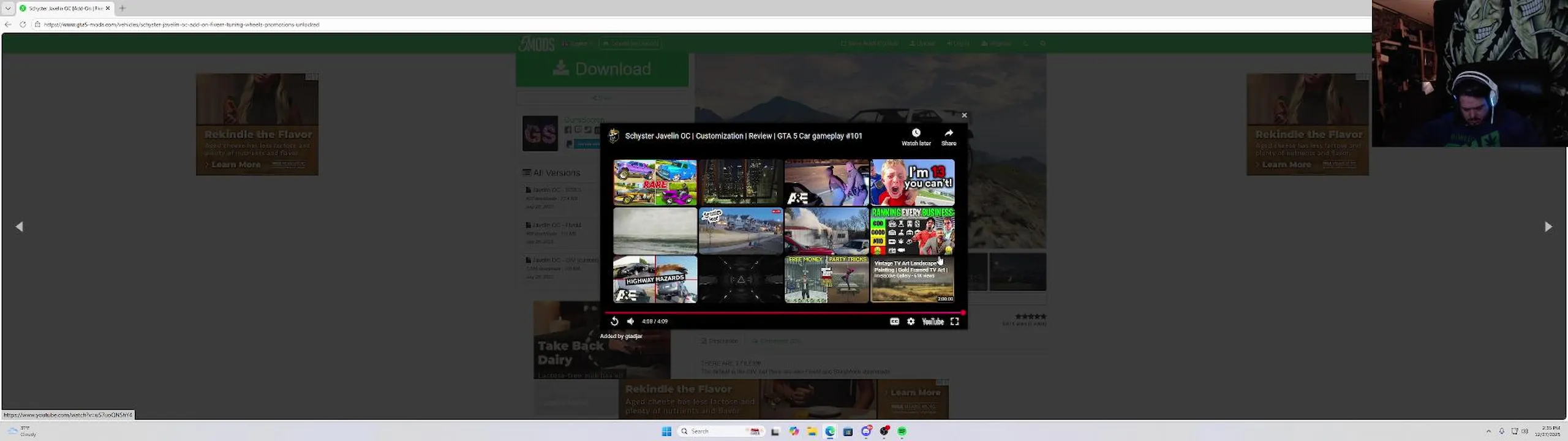Click the taskbar Search box
Screen dimensions: 1568x441
pos(720,431)
